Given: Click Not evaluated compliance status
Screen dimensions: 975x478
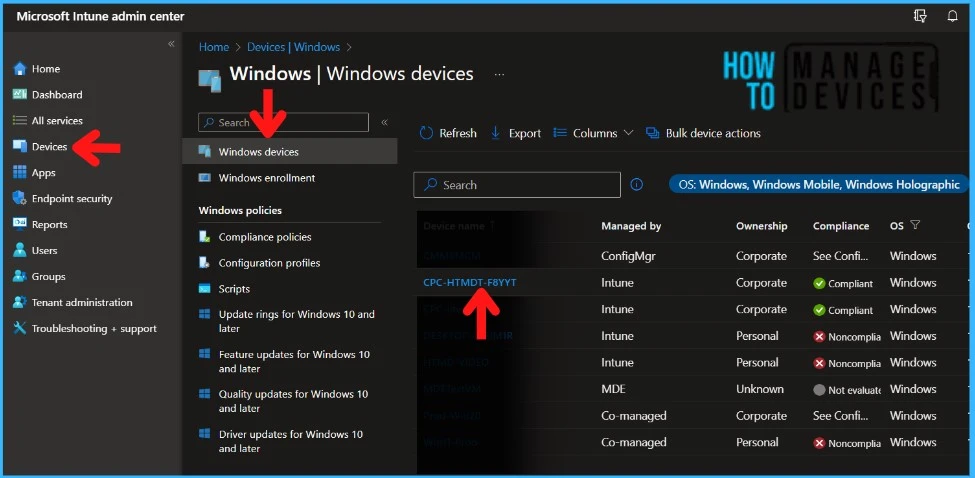Looking at the screenshot, I should (847, 390).
